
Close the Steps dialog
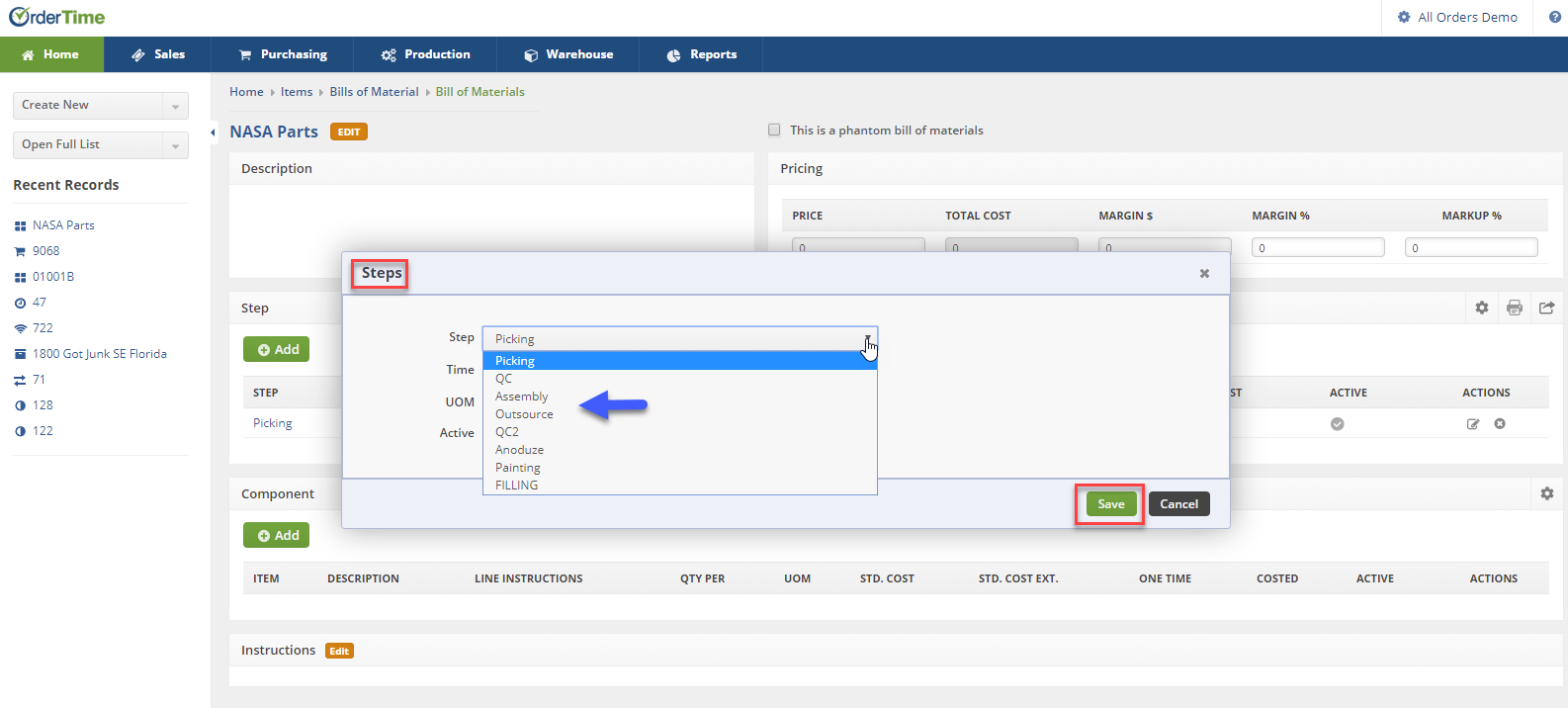pyautogui.click(x=1204, y=274)
